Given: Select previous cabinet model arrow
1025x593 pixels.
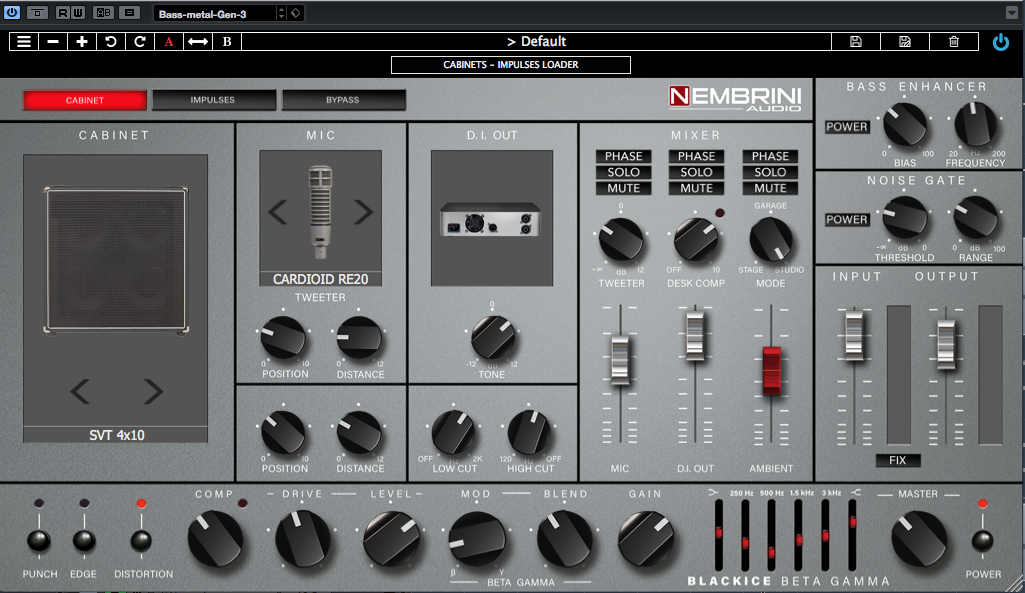Looking at the screenshot, I should [x=80, y=391].
